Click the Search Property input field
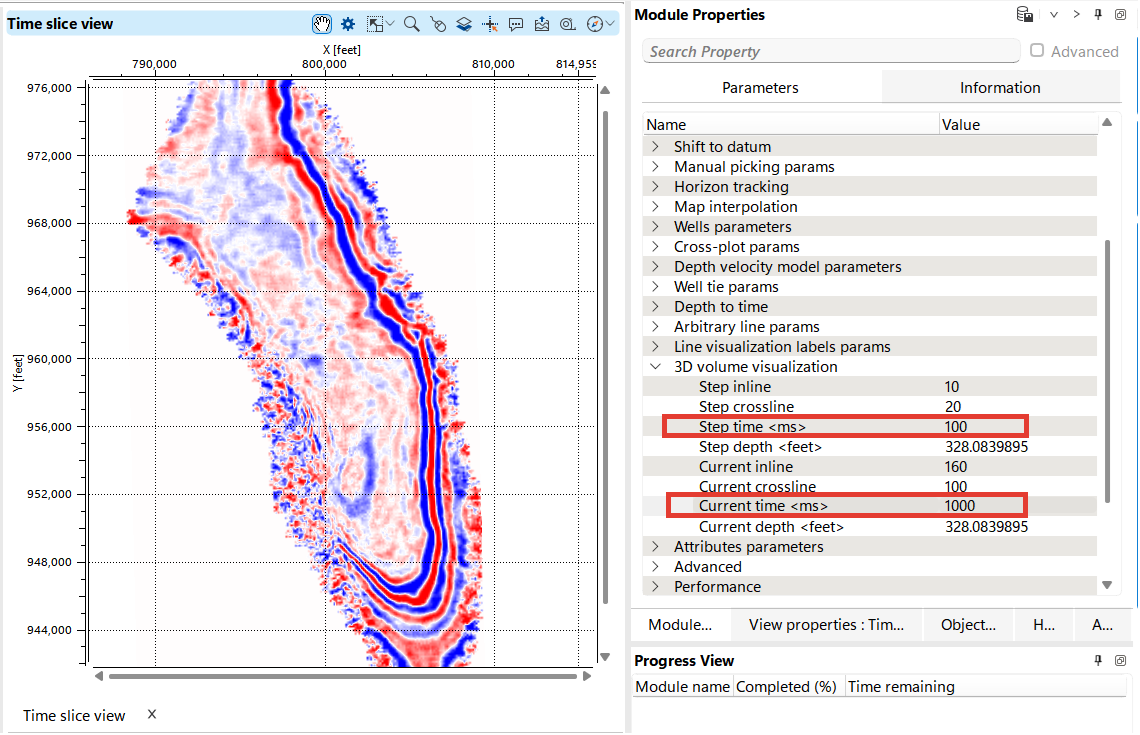The height and width of the screenshot is (735, 1140). point(830,51)
